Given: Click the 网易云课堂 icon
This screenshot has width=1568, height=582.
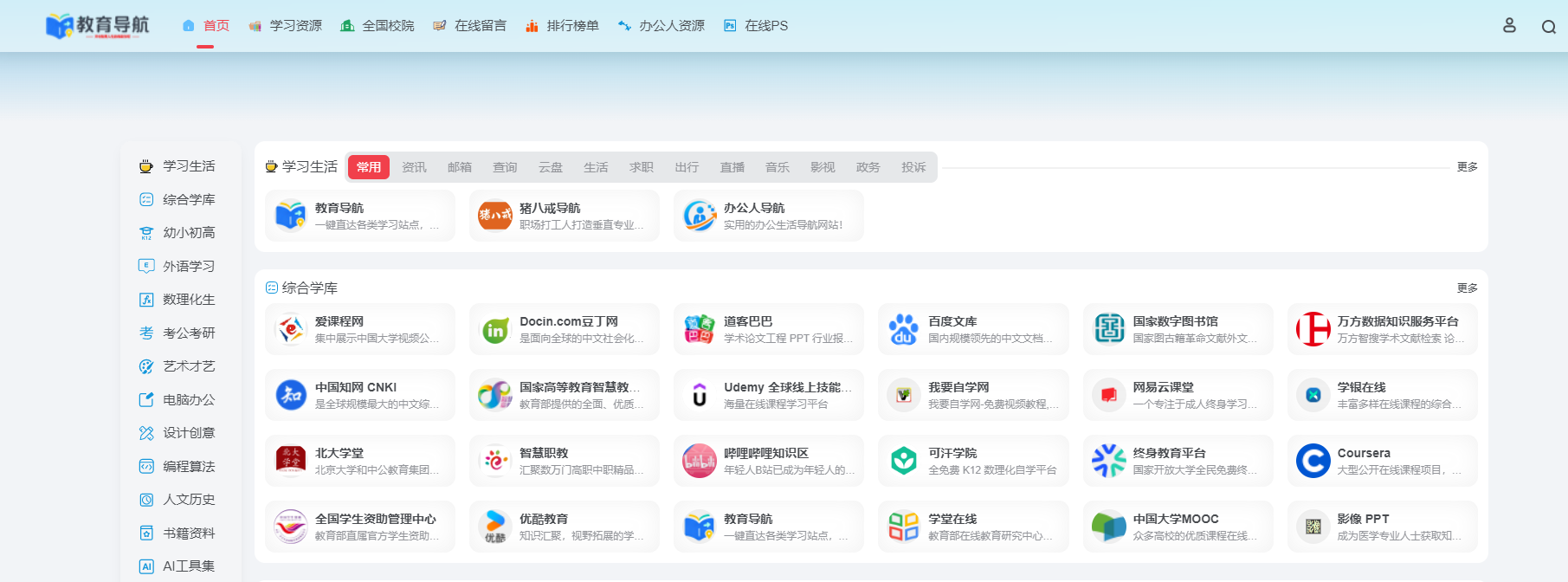Looking at the screenshot, I should click(1109, 395).
